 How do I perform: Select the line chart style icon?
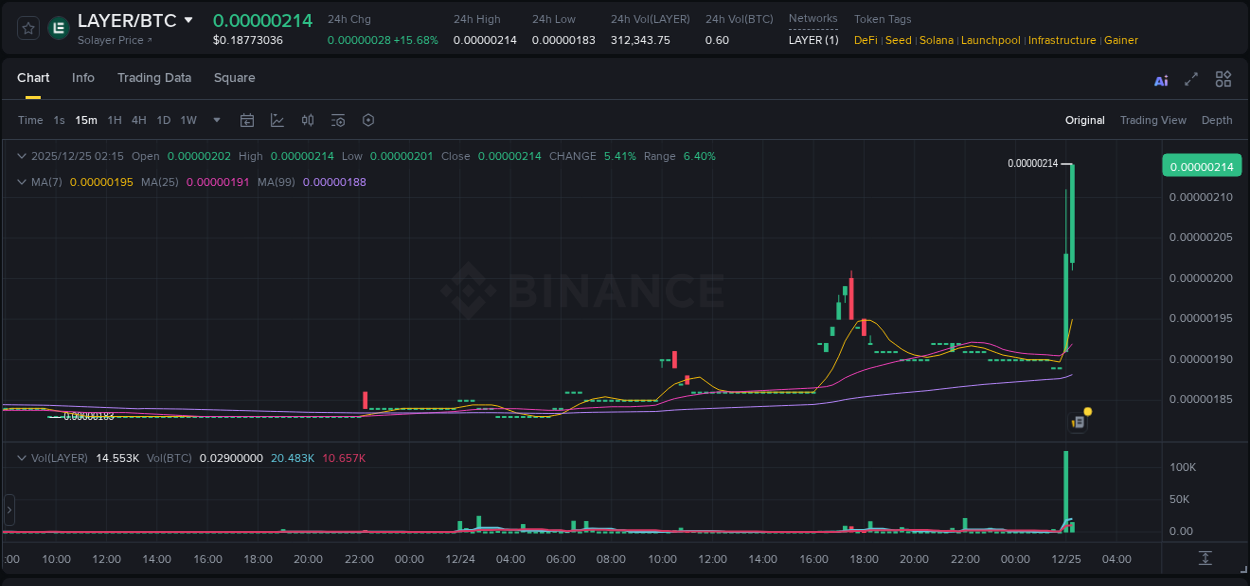(277, 120)
